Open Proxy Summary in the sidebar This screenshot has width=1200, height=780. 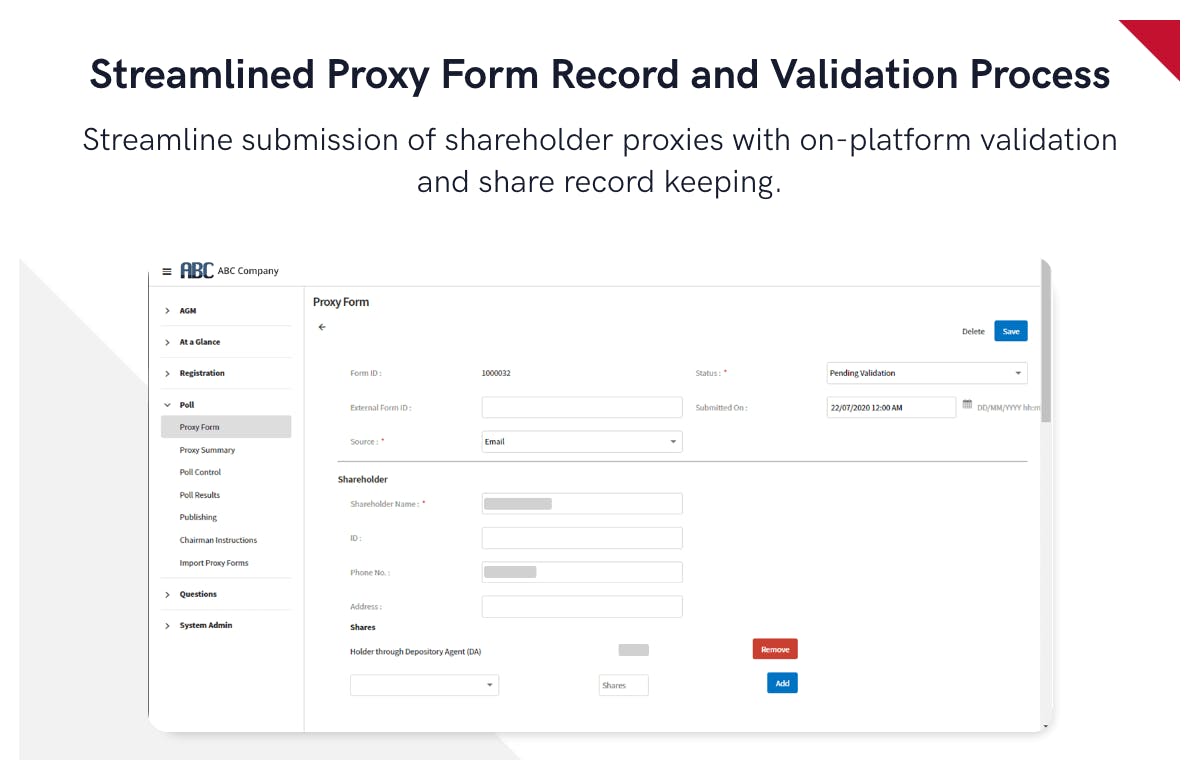tap(207, 450)
